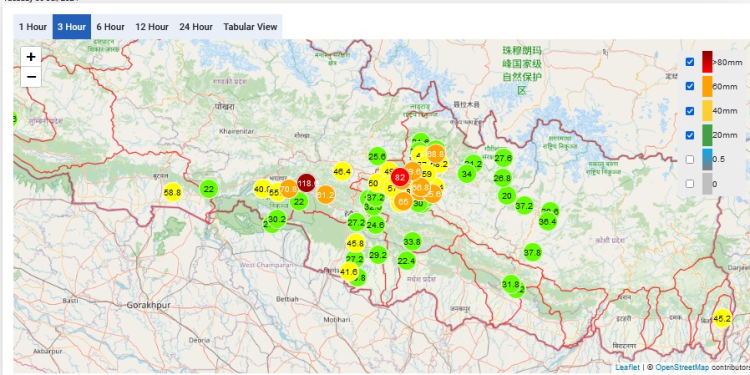Click the yellow 41.6 station marker
The width and height of the screenshot is (750, 375).
point(349,272)
